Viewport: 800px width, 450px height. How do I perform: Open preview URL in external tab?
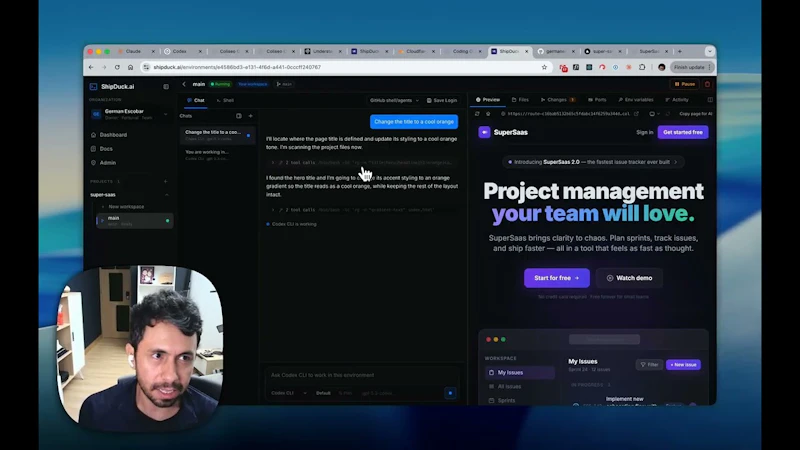click(636, 114)
